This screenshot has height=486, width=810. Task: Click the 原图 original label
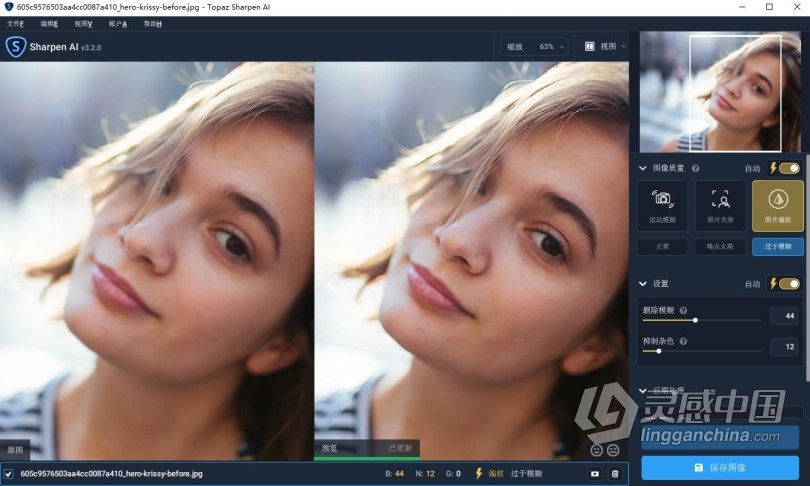pos(15,450)
